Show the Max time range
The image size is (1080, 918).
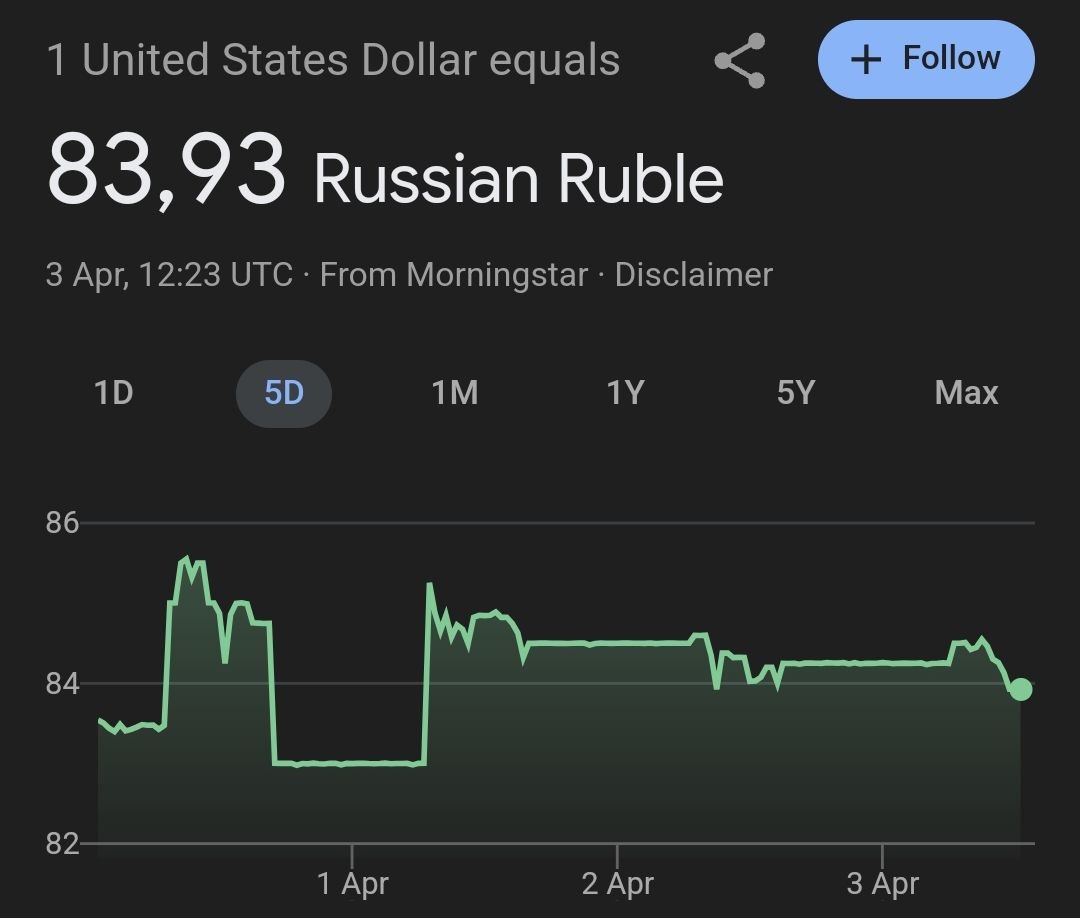coord(966,393)
